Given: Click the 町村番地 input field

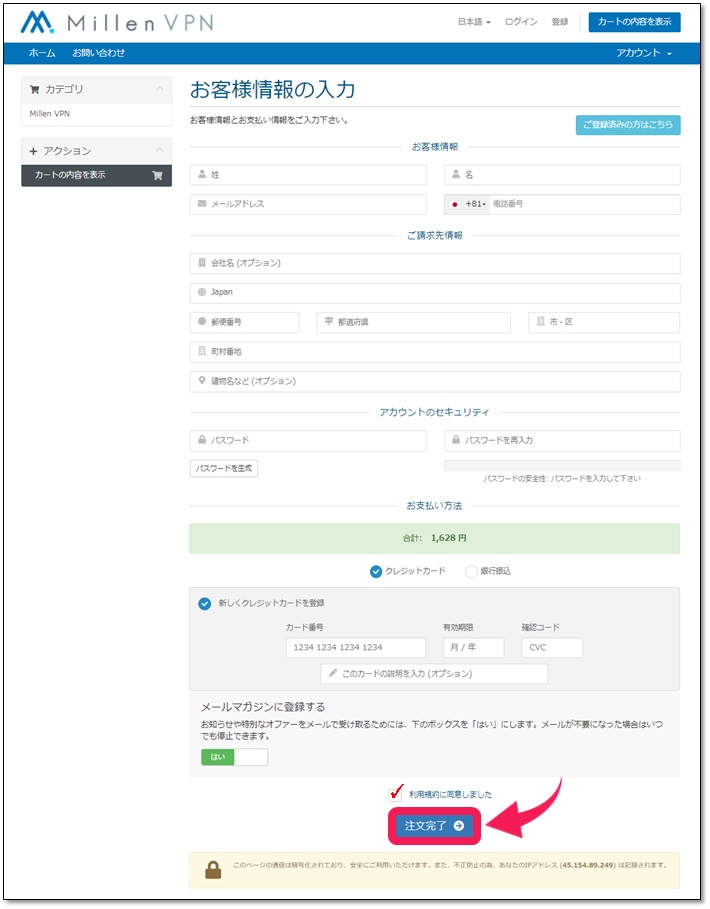Looking at the screenshot, I should click(435, 352).
